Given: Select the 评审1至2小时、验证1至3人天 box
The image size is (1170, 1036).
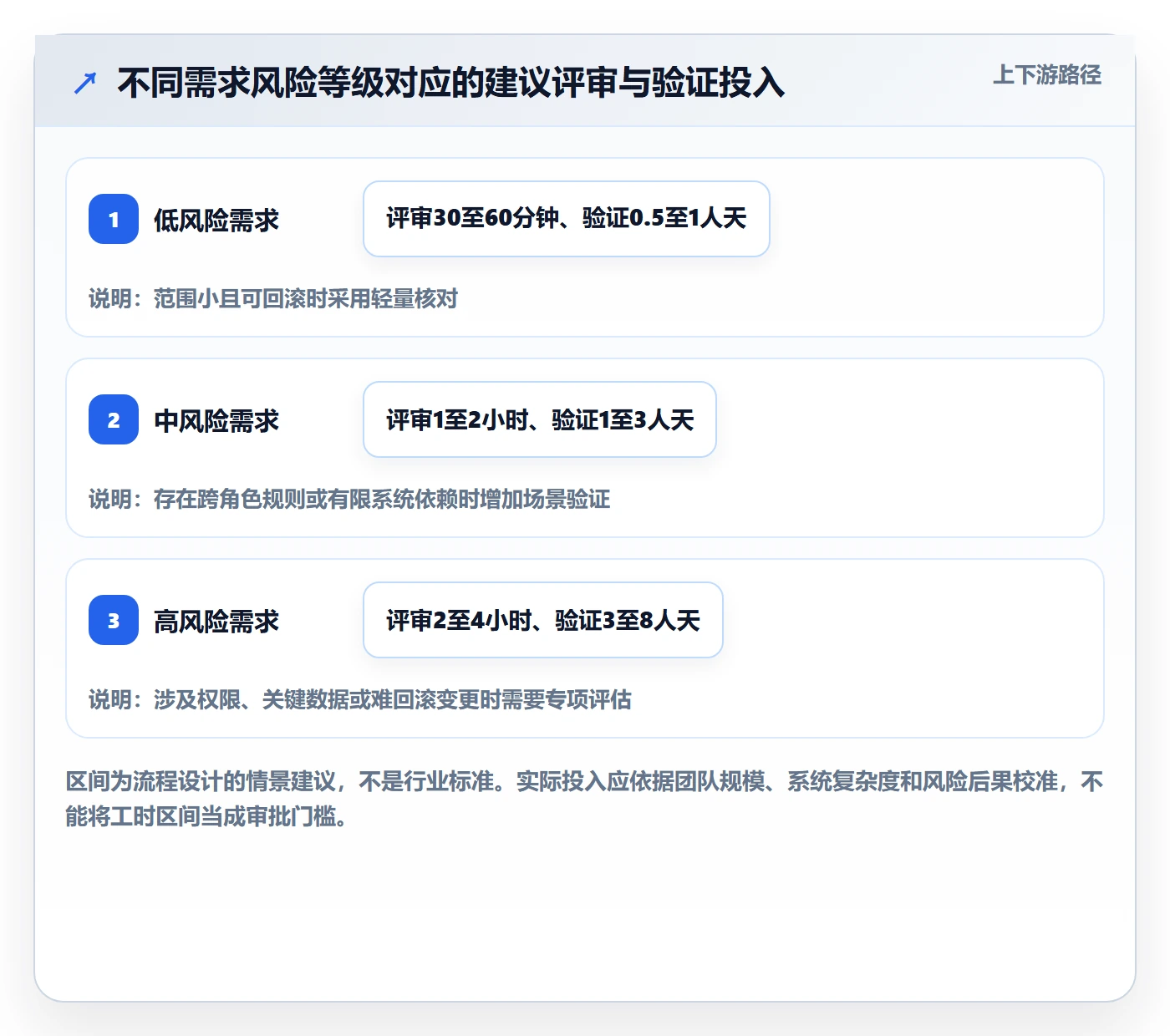Looking at the screenshot, I should pos(540,419).
